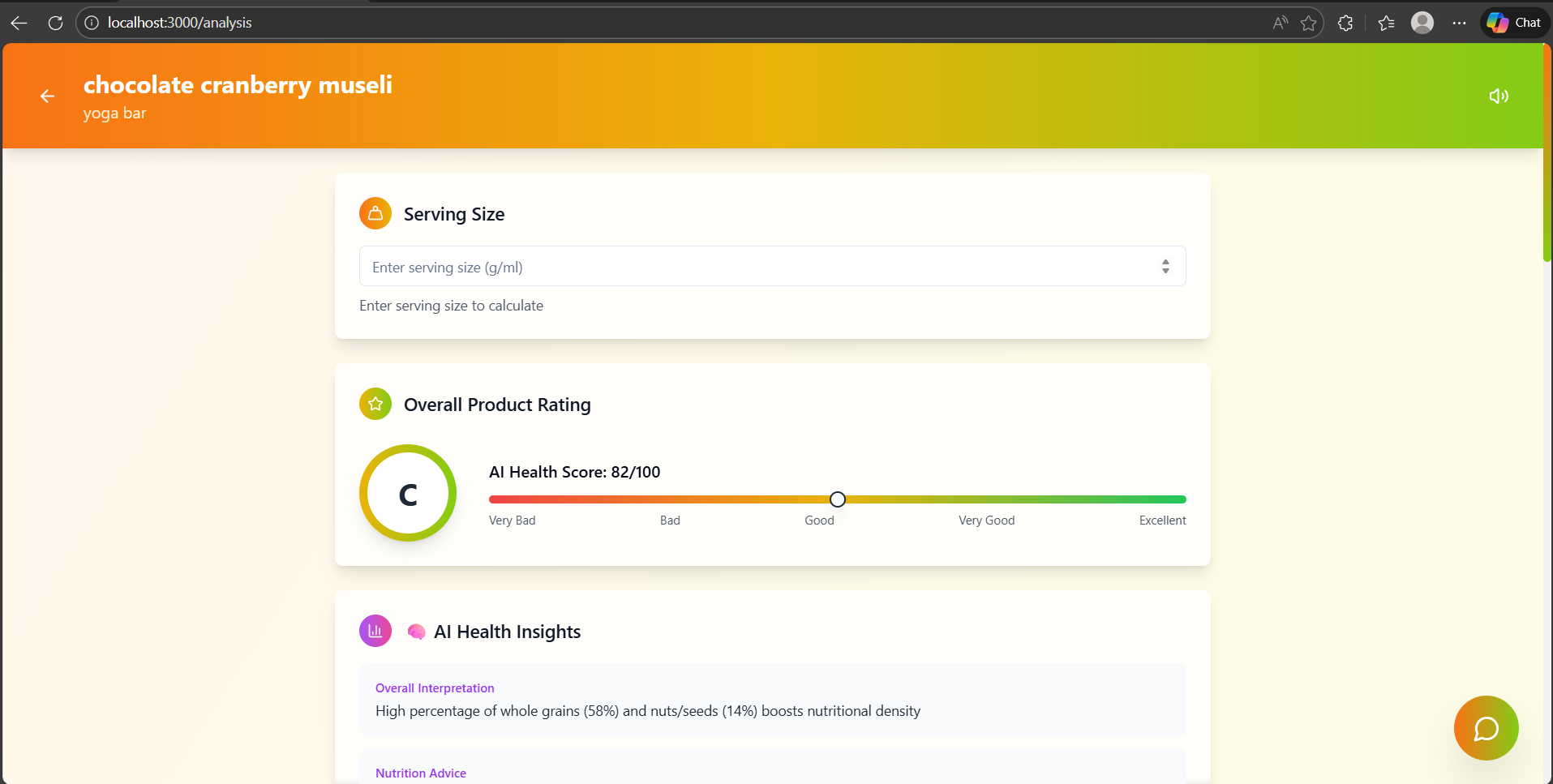Open the Favorites list icon
This screenshot has height=784, width=1553.
[x=1386, y=23]
